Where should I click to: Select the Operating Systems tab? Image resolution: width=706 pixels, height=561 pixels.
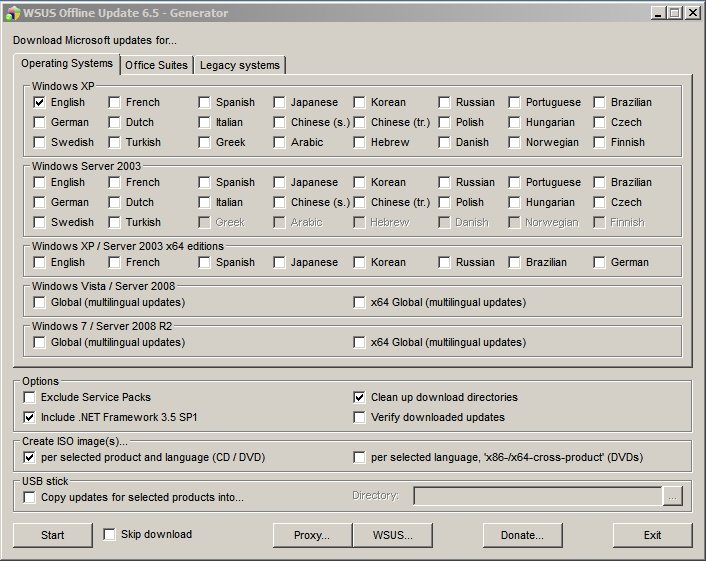tap(67, 63)
